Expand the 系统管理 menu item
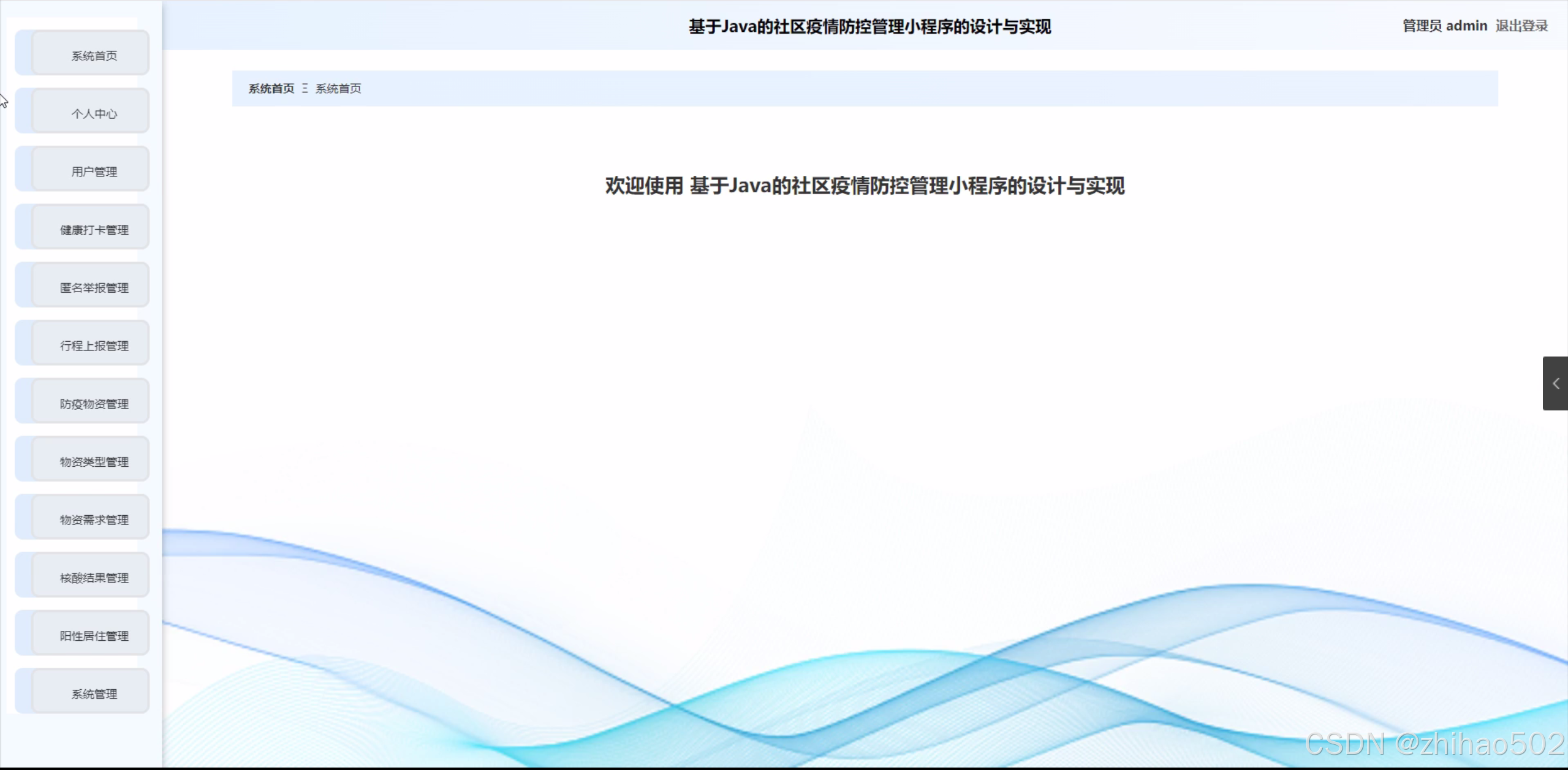 (x=94, y=693)
